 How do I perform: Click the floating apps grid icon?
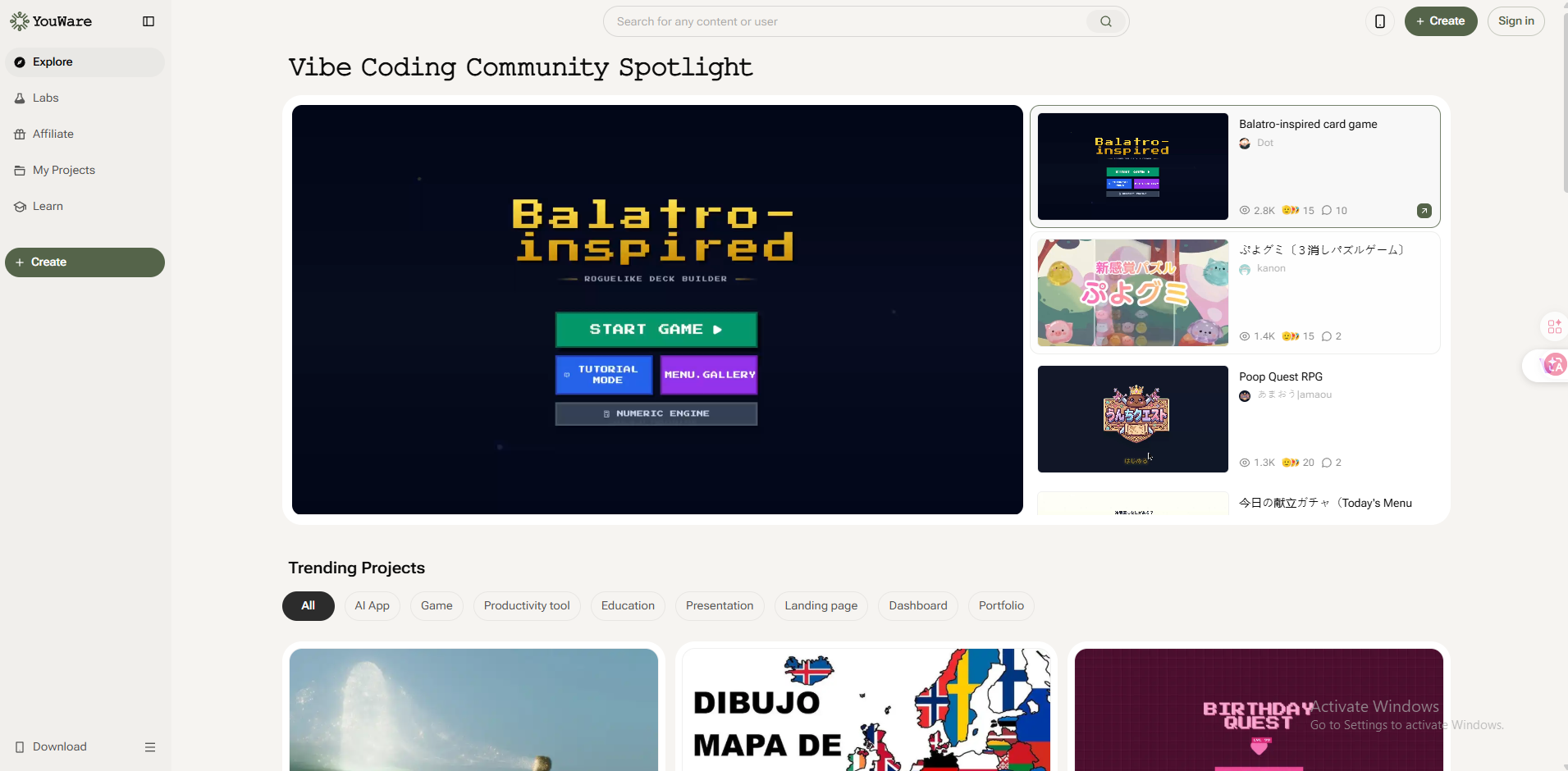point(1554,326)
